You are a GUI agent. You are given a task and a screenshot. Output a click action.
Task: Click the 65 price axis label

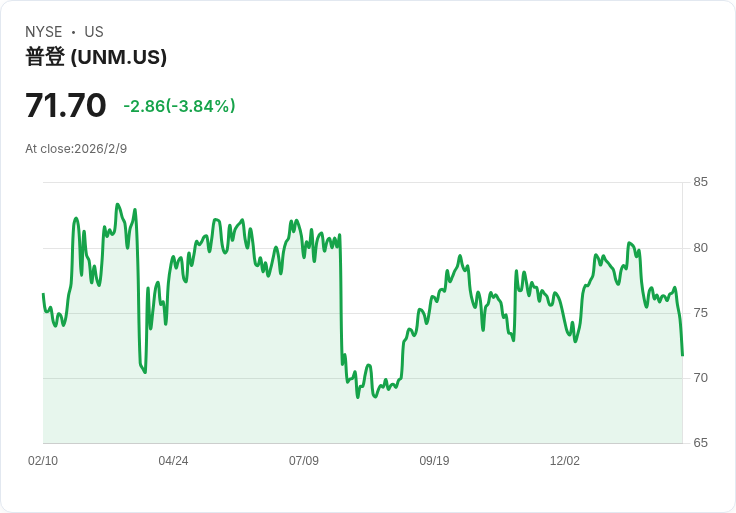tap(700, 443)
